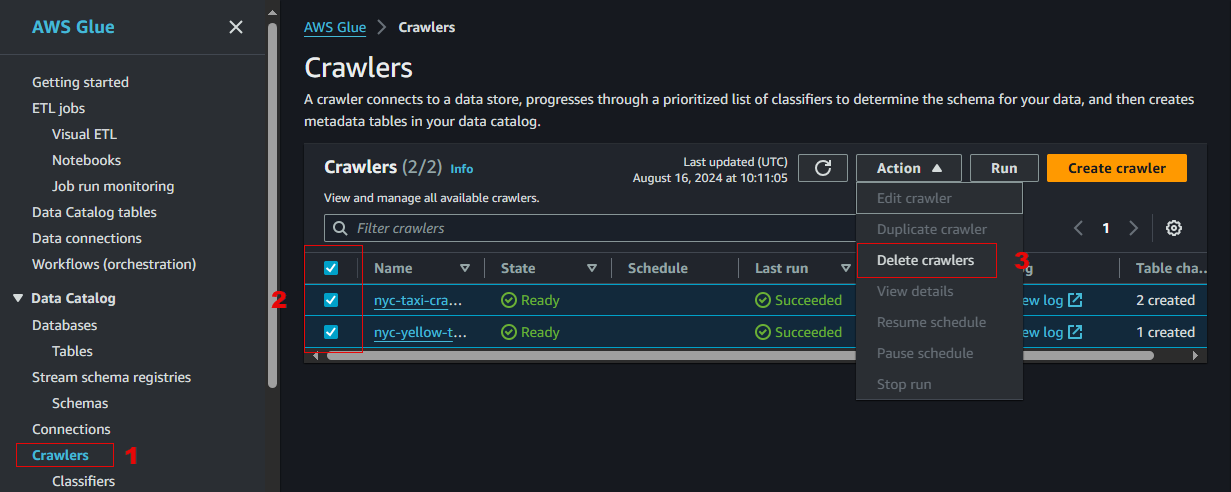Screen dimensions: 1231x492
Task: Open Job run monitoring in sidebar
Action: pyautogui.click(x=113, y=186)
